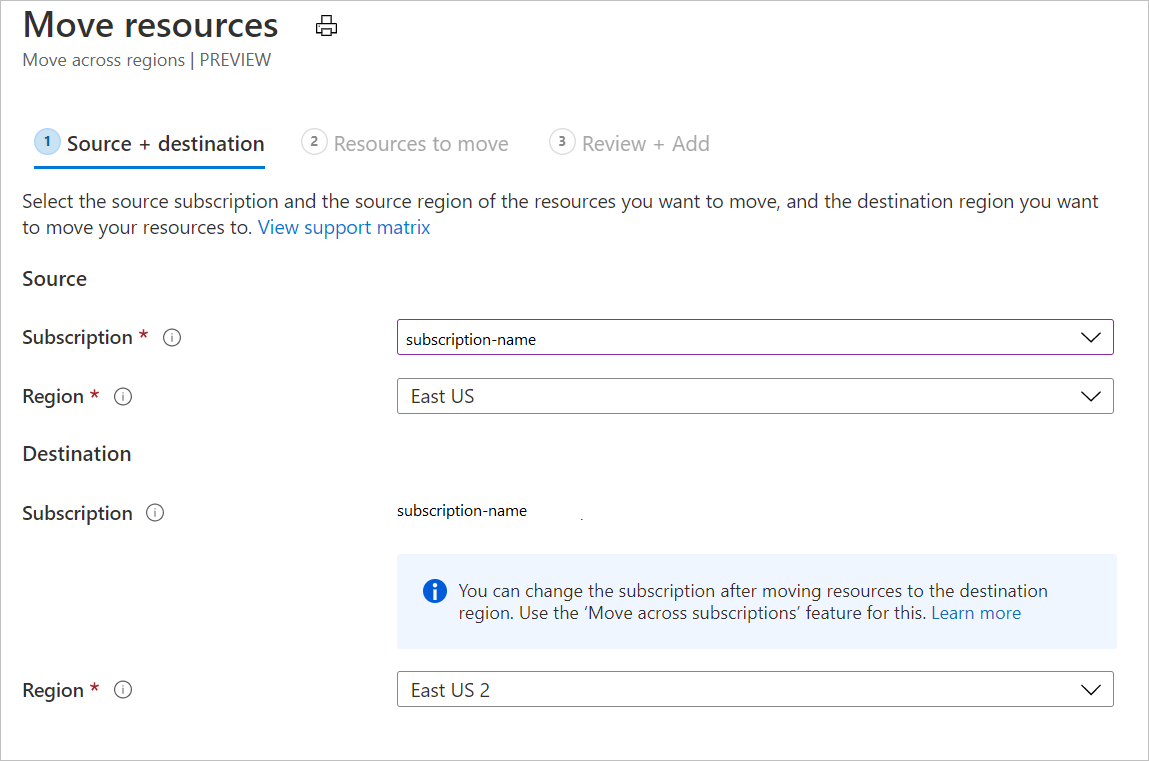
Task: Expand the destination Region dropdown chevron
Action: [1090, 689]
